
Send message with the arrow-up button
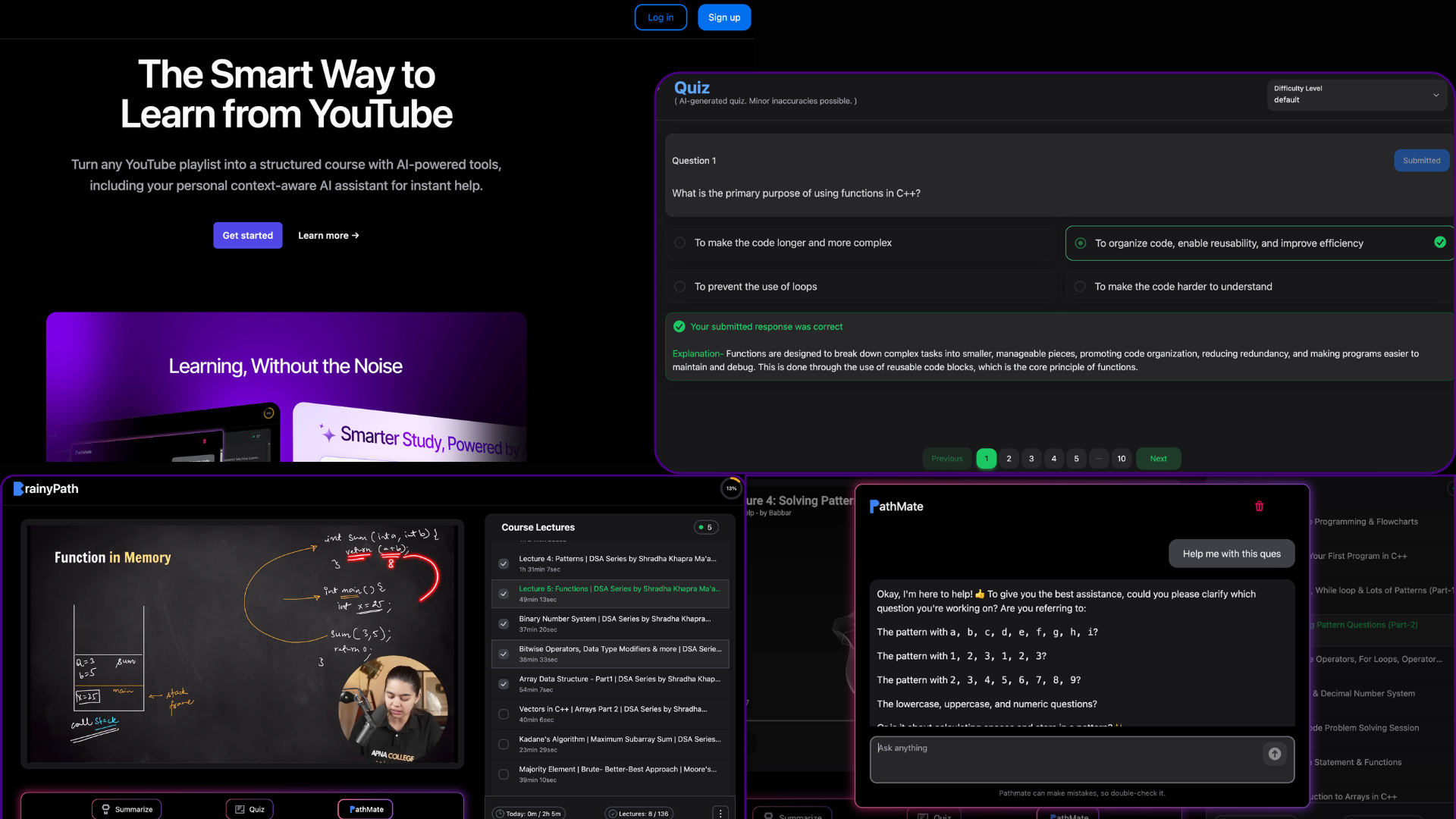[x=1275, y=754]
